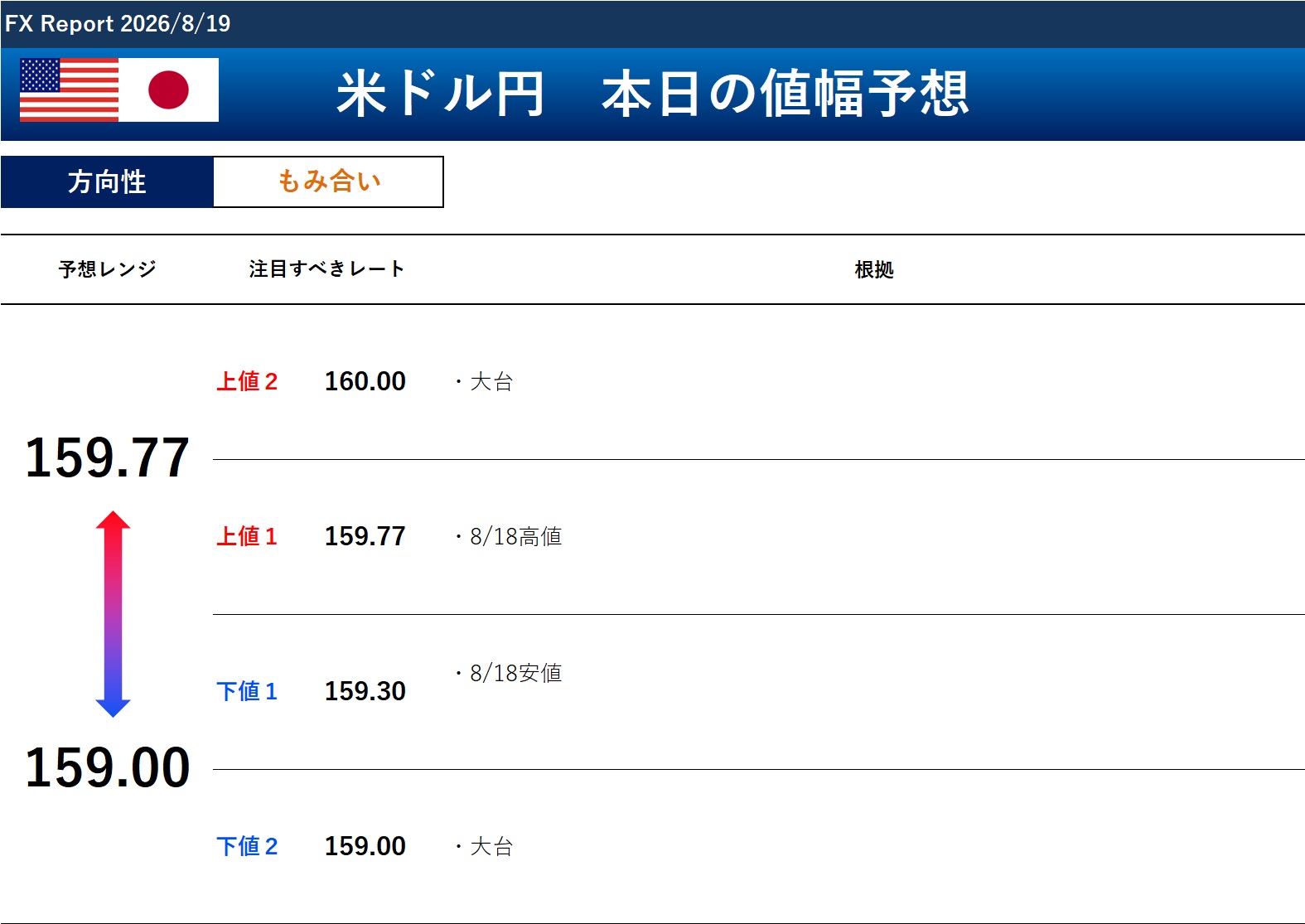Viewport: 1305px width, 924px height.
Task: Click the red upward arrowhead
Action: (x=114, y=520)
